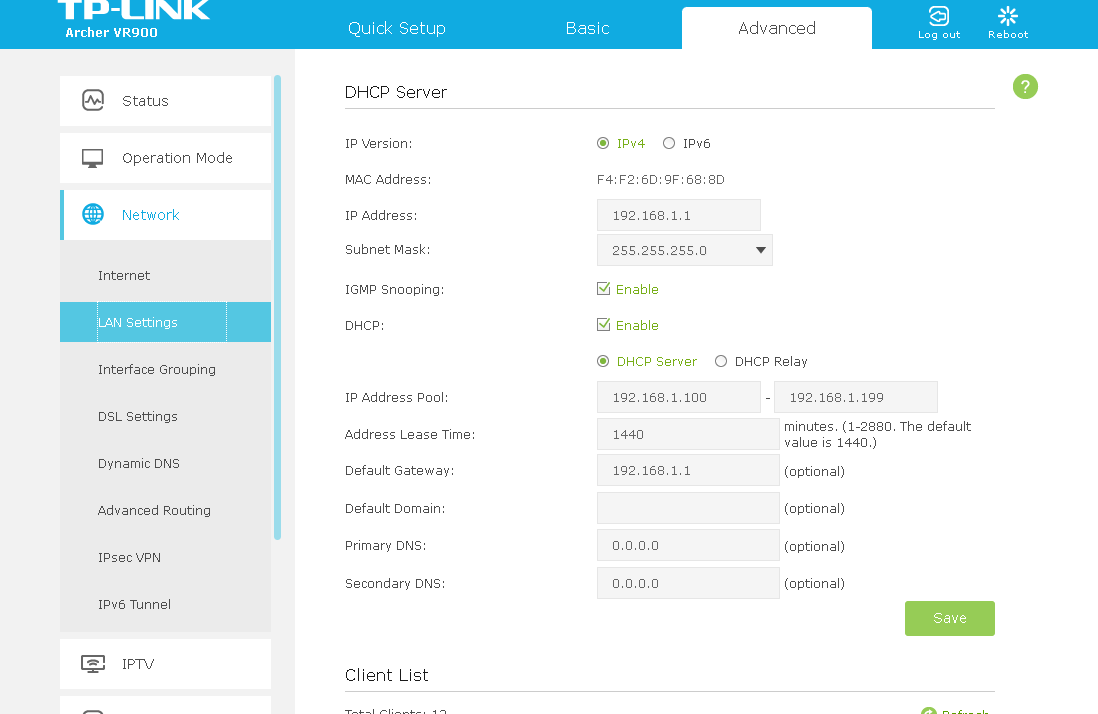Click the Default Domain field
Screen dimensions: 1098x714
tap(688, 508)
